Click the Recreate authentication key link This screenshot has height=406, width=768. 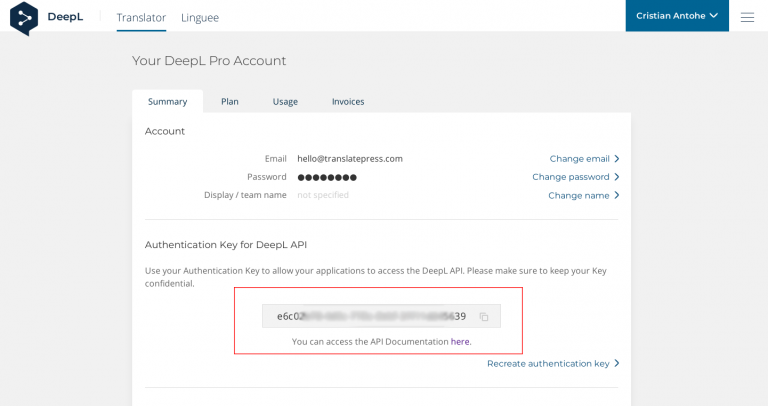[x=548, y=364]
